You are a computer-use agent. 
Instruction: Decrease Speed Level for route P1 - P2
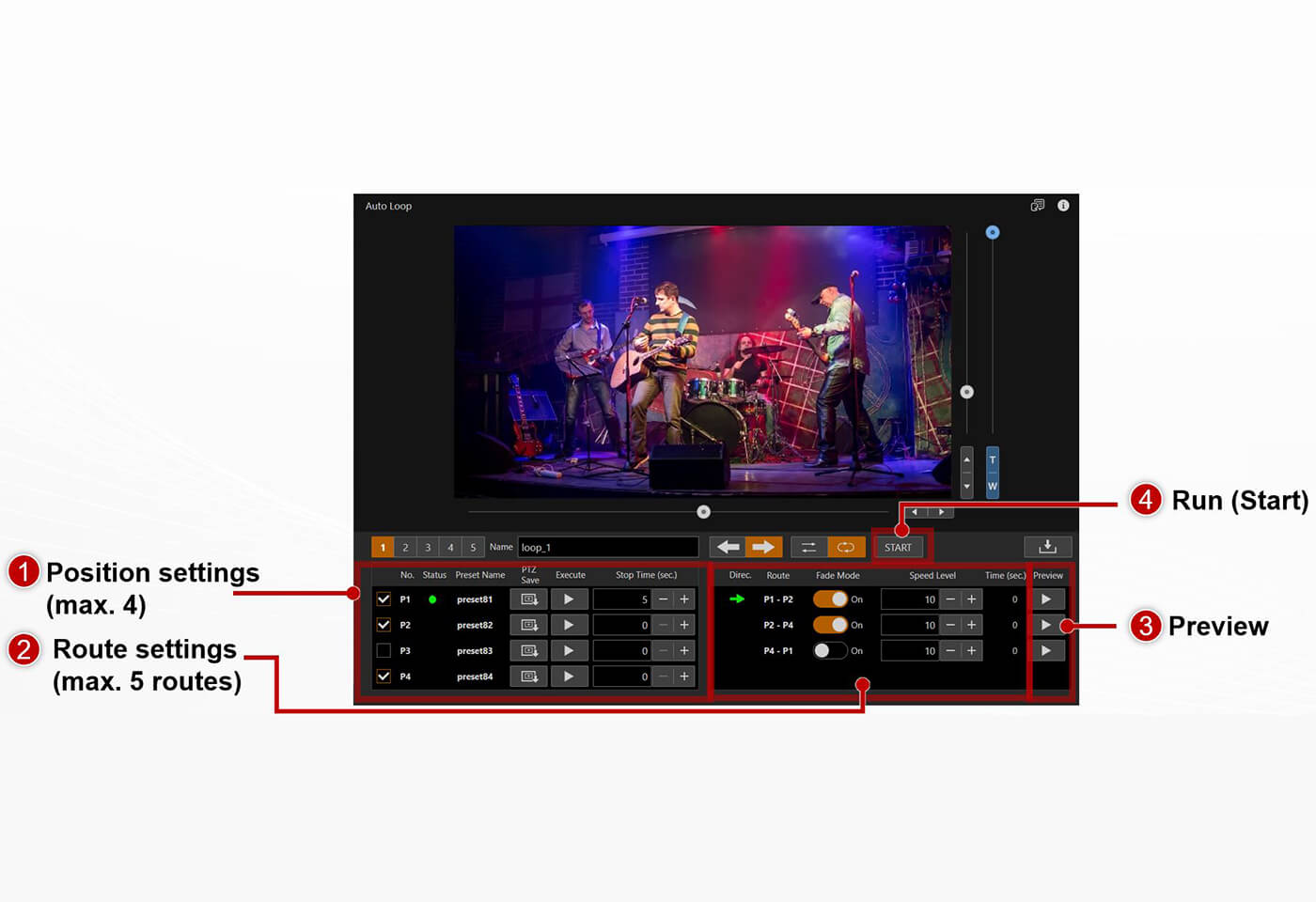pyautogui.click(x=951, y=599)
